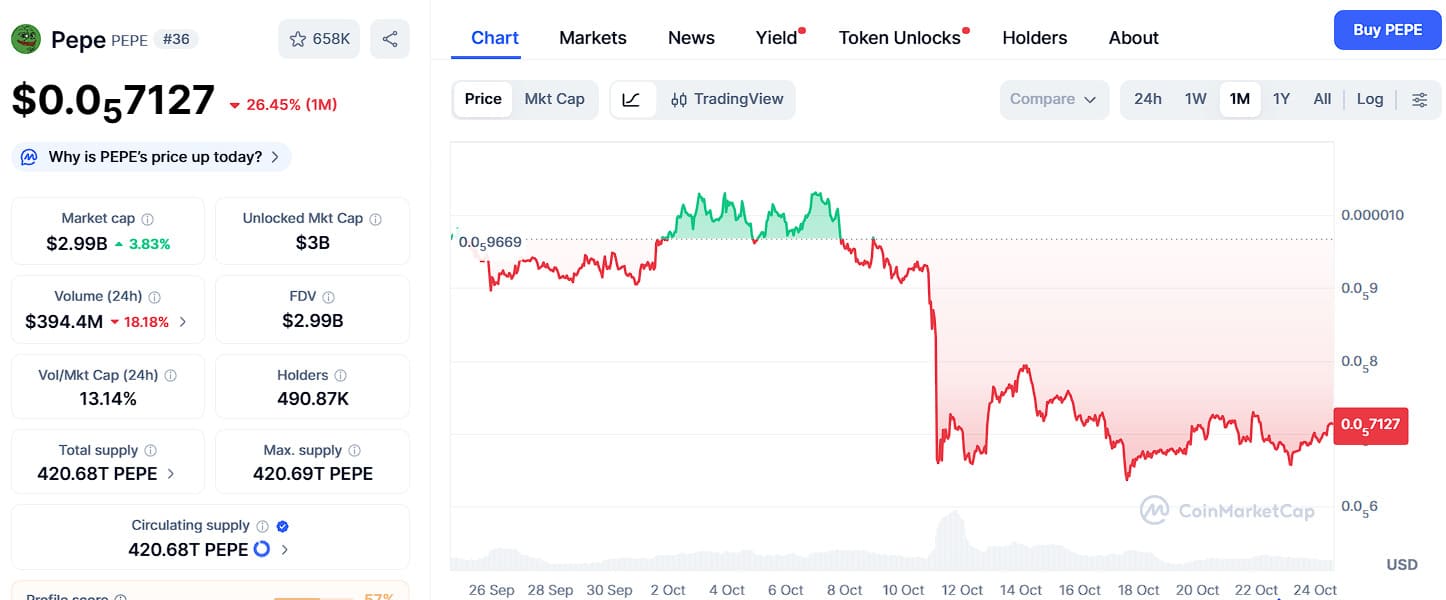1446x600 pixels.
Task: Open chart settings sliders icon
Action: (x=1419, y=99)
